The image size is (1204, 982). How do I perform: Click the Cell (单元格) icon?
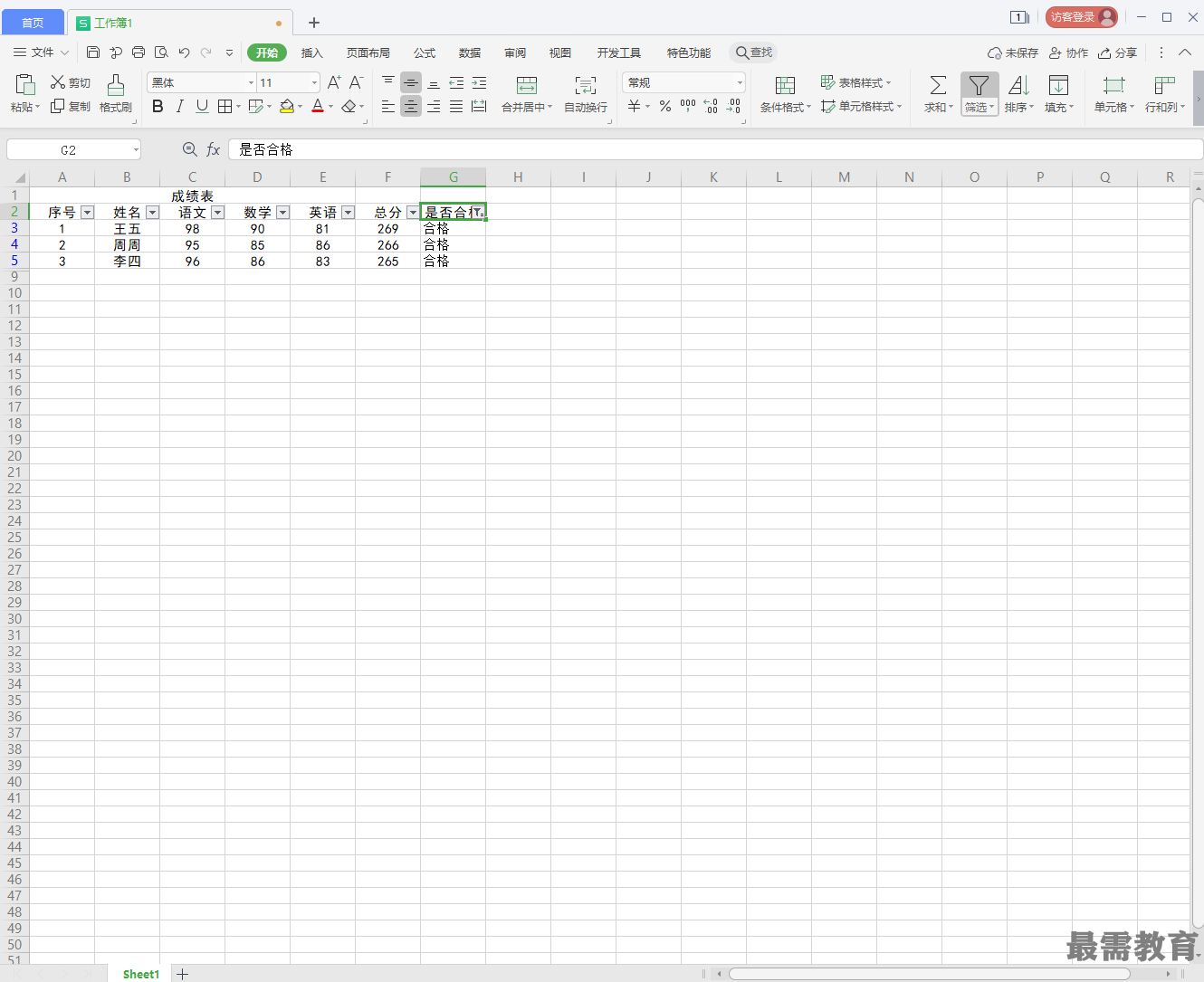click(x=1113, y=85)
